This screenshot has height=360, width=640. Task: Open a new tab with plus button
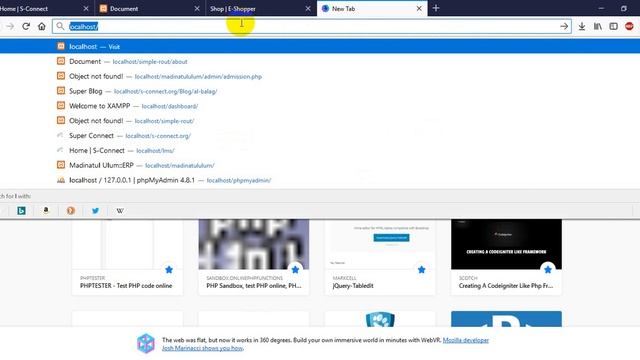click(436, 8)
